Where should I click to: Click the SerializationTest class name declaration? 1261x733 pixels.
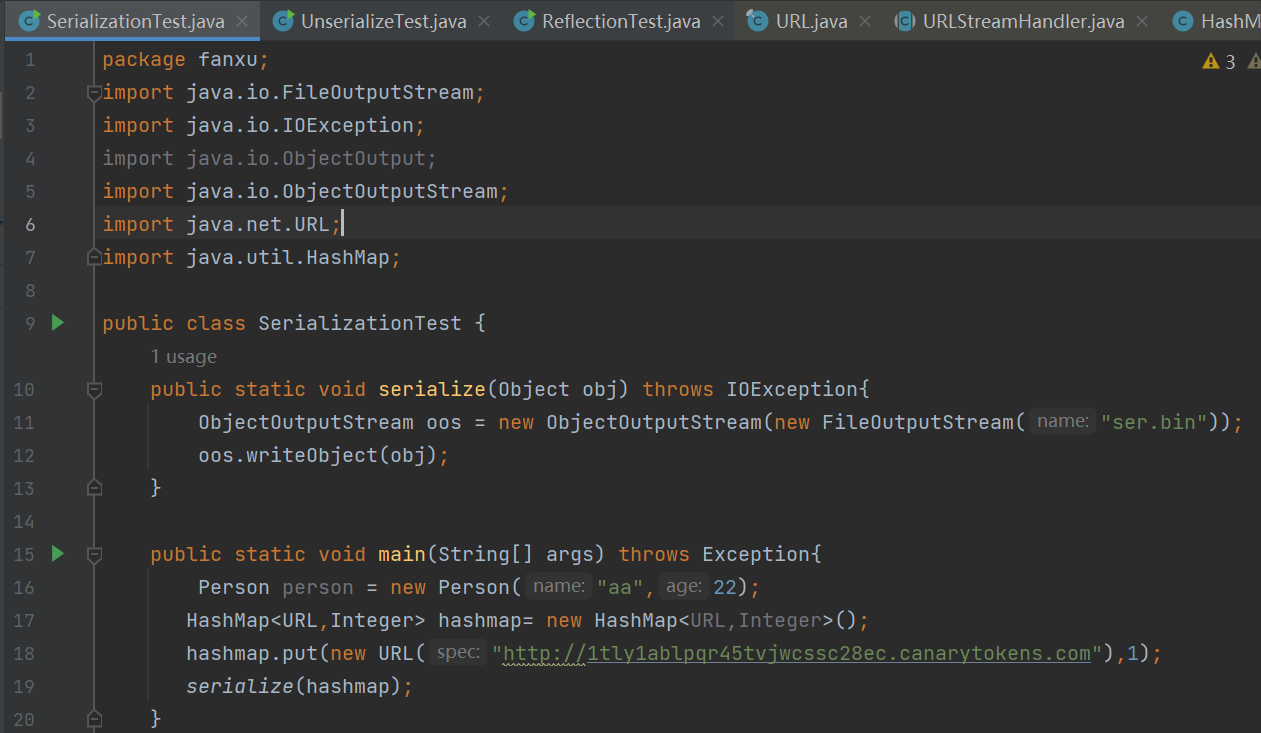[x=360, y=324]
